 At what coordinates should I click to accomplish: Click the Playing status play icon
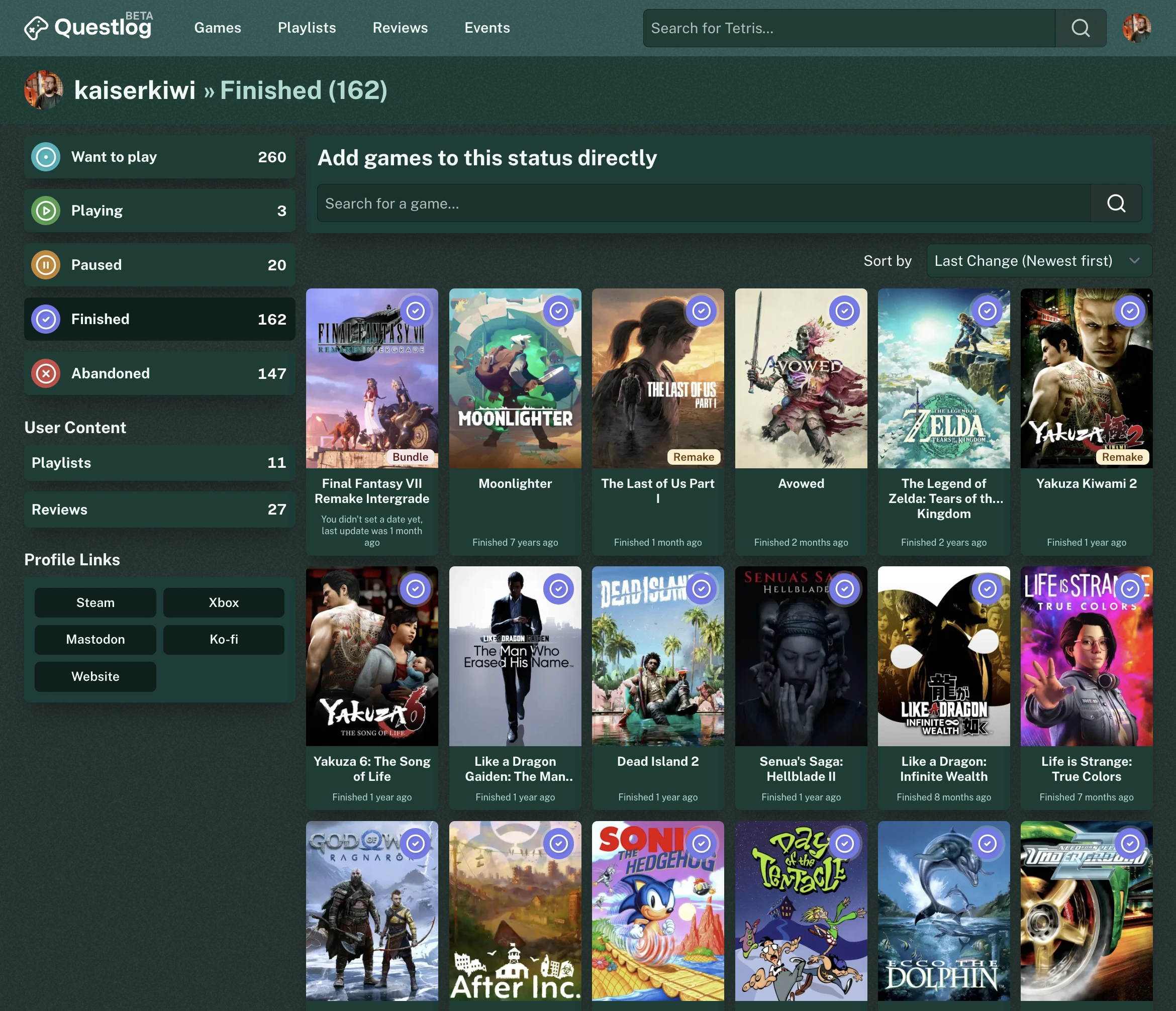(x=46, y=211)
